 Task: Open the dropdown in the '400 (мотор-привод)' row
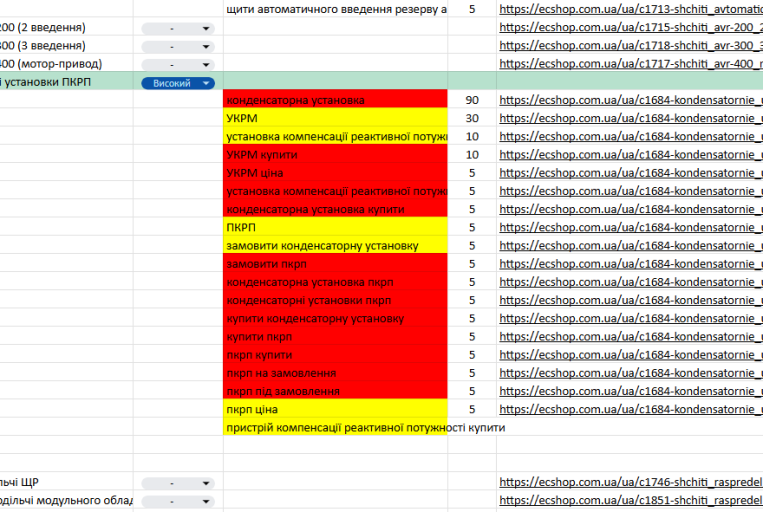pyautogui.click(x=178, y=65)
